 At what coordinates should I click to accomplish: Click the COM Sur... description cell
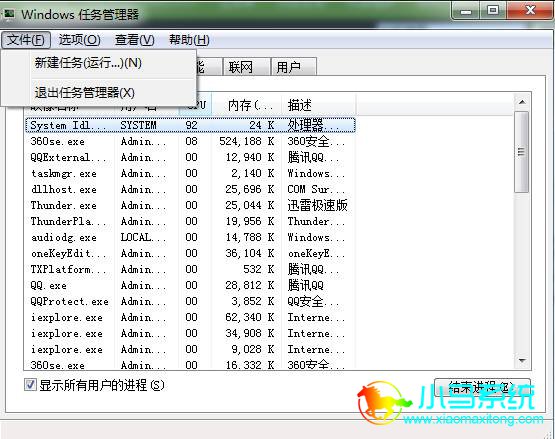316,189
